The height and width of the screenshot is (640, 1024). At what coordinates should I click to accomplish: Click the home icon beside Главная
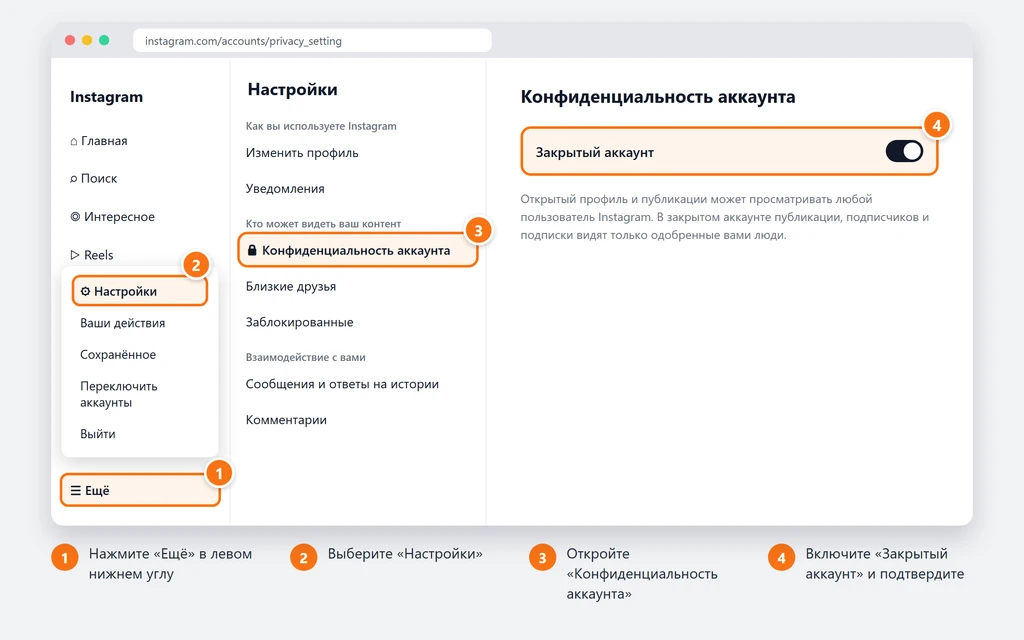(74, 141)
